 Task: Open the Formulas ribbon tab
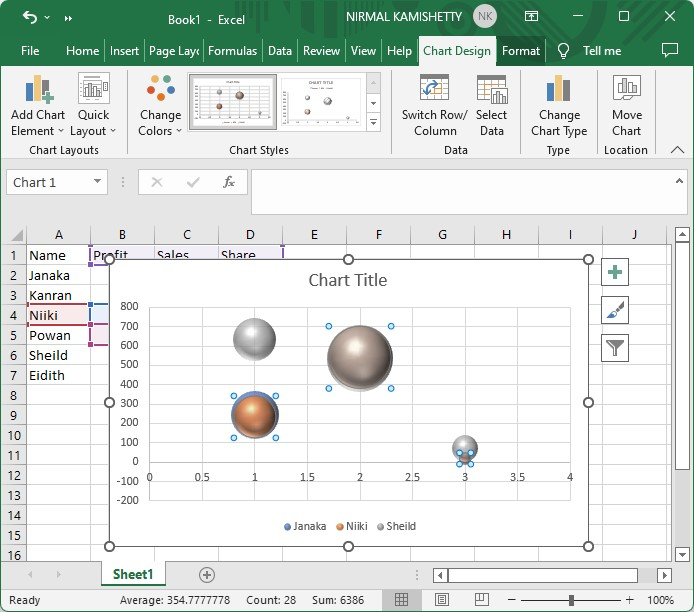[x=232, y=51]
